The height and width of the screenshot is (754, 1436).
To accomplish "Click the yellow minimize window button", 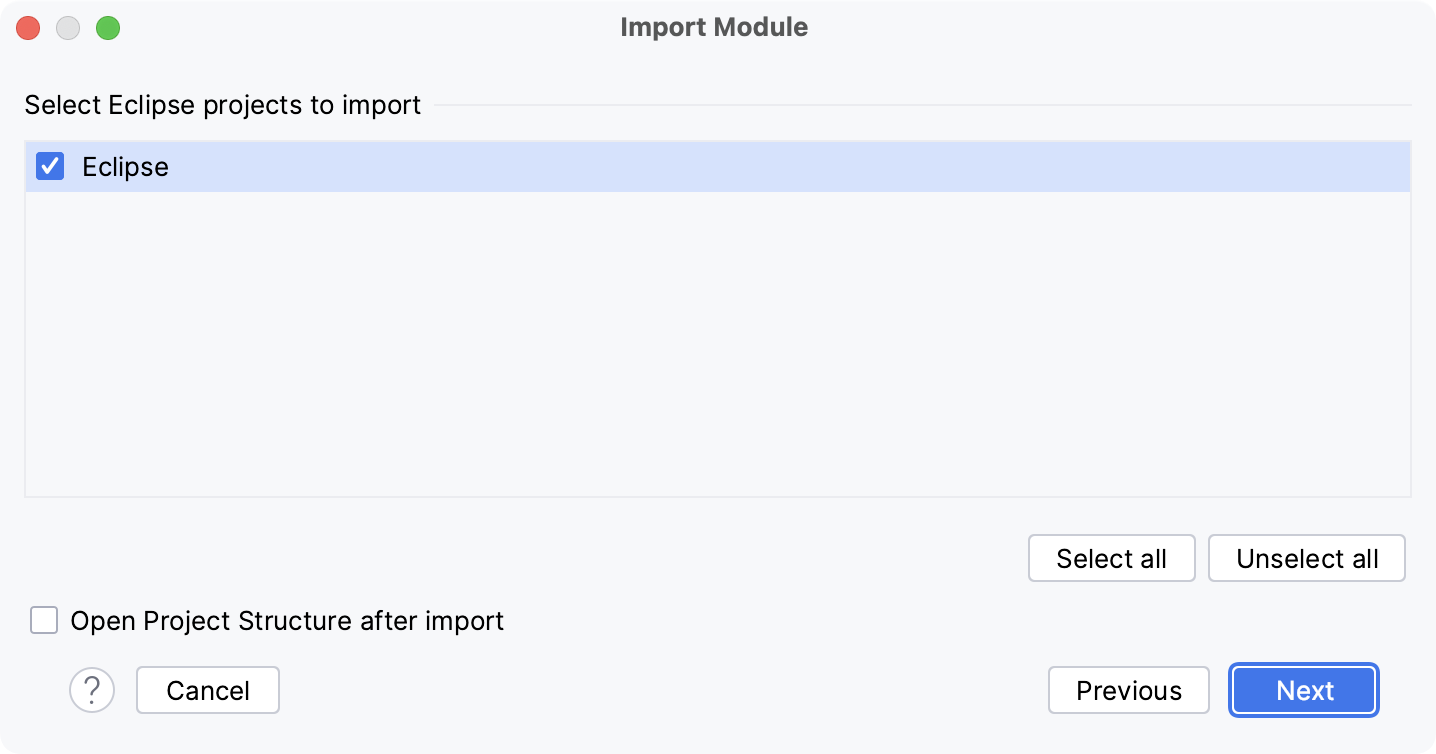I will tap(68, 28).
